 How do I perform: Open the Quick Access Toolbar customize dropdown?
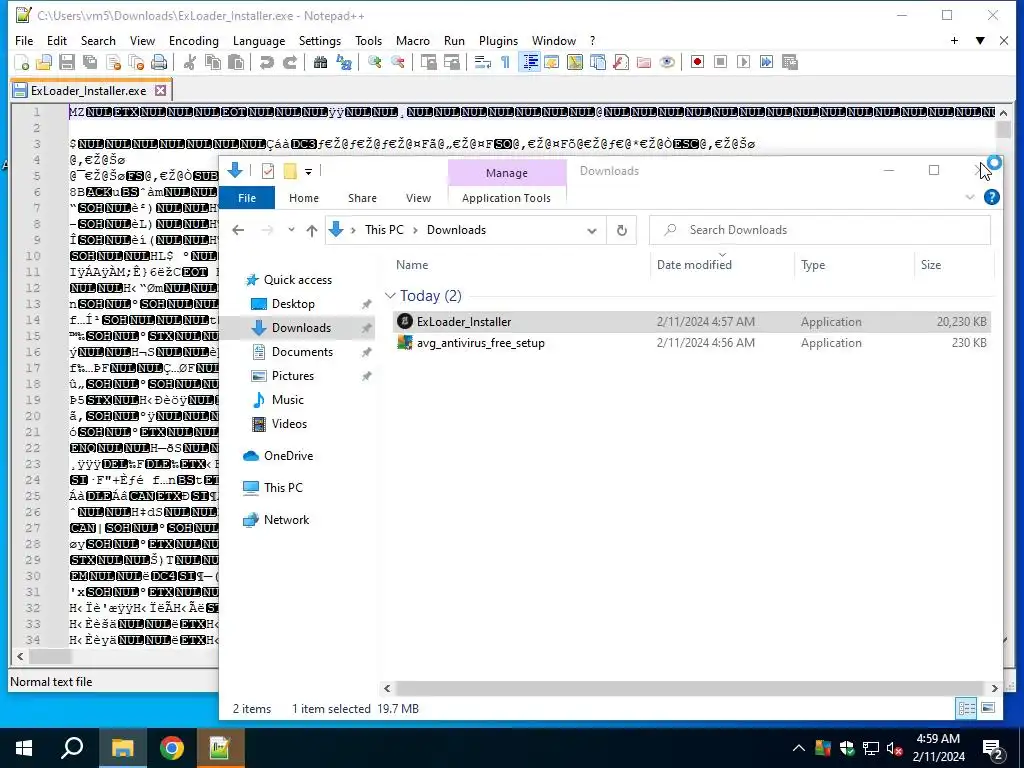308,171
